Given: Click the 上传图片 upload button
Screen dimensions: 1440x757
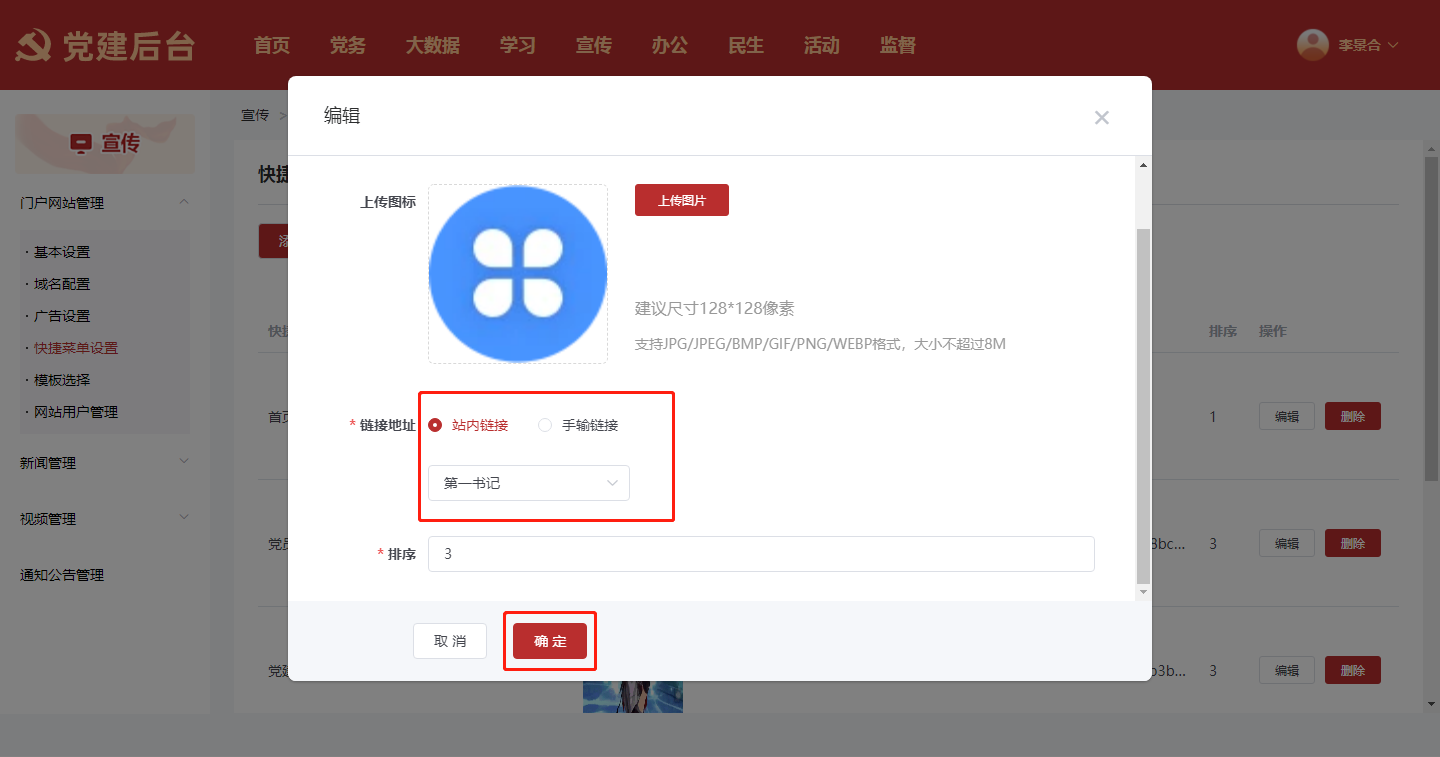Looking at the screenshot, I should tap(681, 200).
